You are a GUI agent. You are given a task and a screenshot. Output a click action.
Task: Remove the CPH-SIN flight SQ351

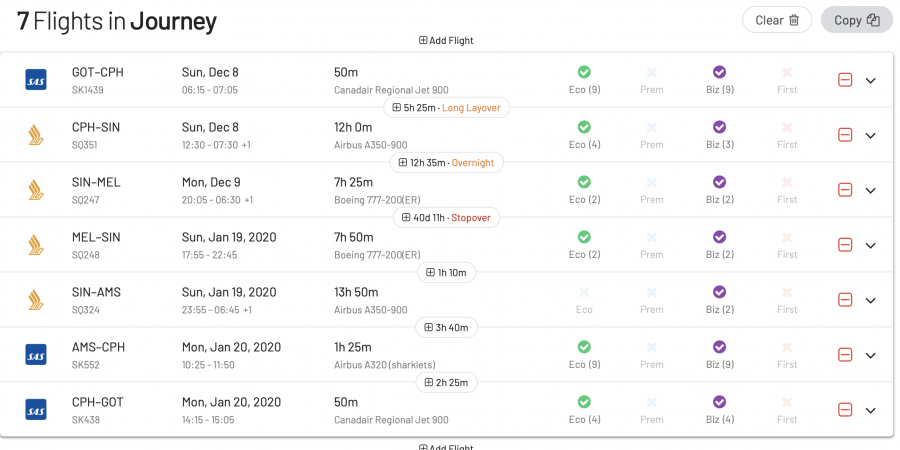[845, 135]
